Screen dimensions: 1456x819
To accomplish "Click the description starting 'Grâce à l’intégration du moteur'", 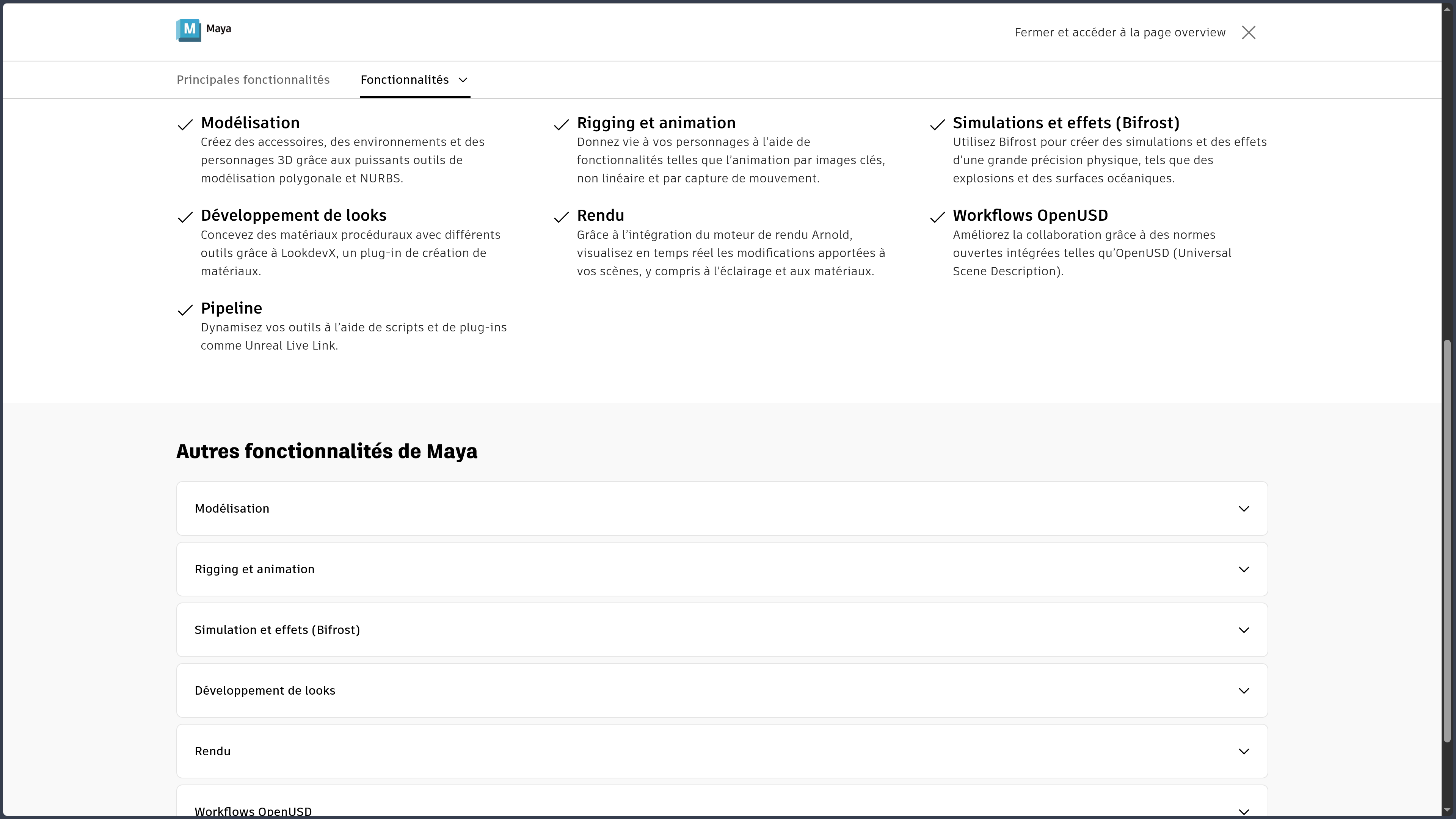I will (731, 253).
